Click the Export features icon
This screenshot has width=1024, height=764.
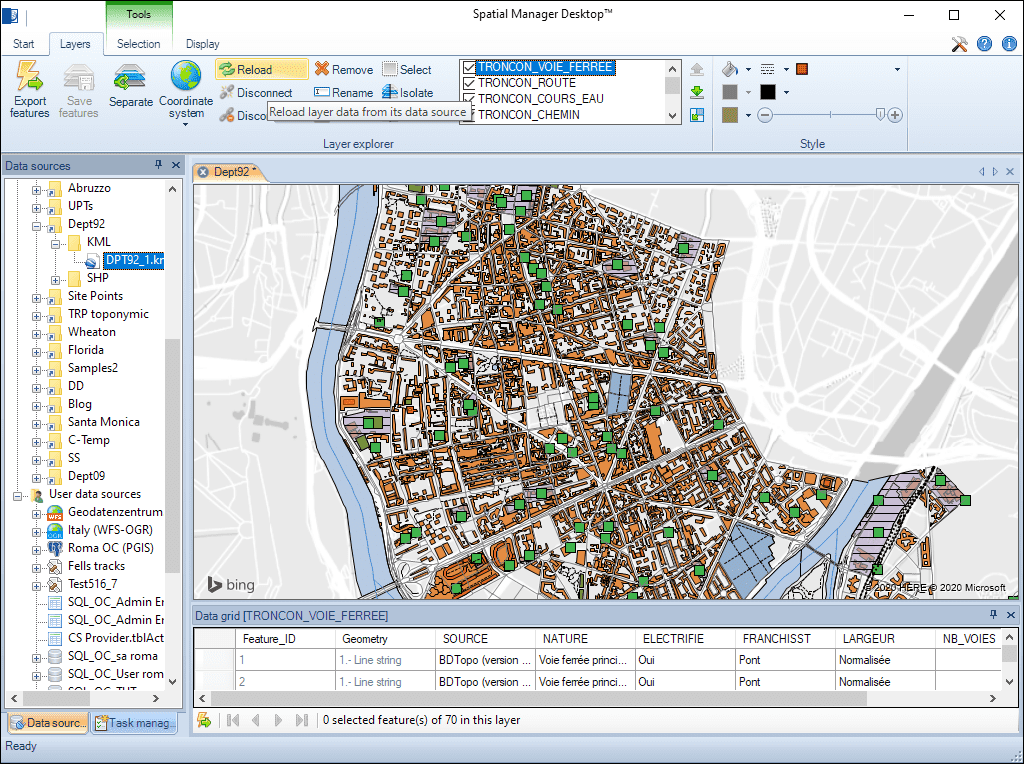pos(29,89)
